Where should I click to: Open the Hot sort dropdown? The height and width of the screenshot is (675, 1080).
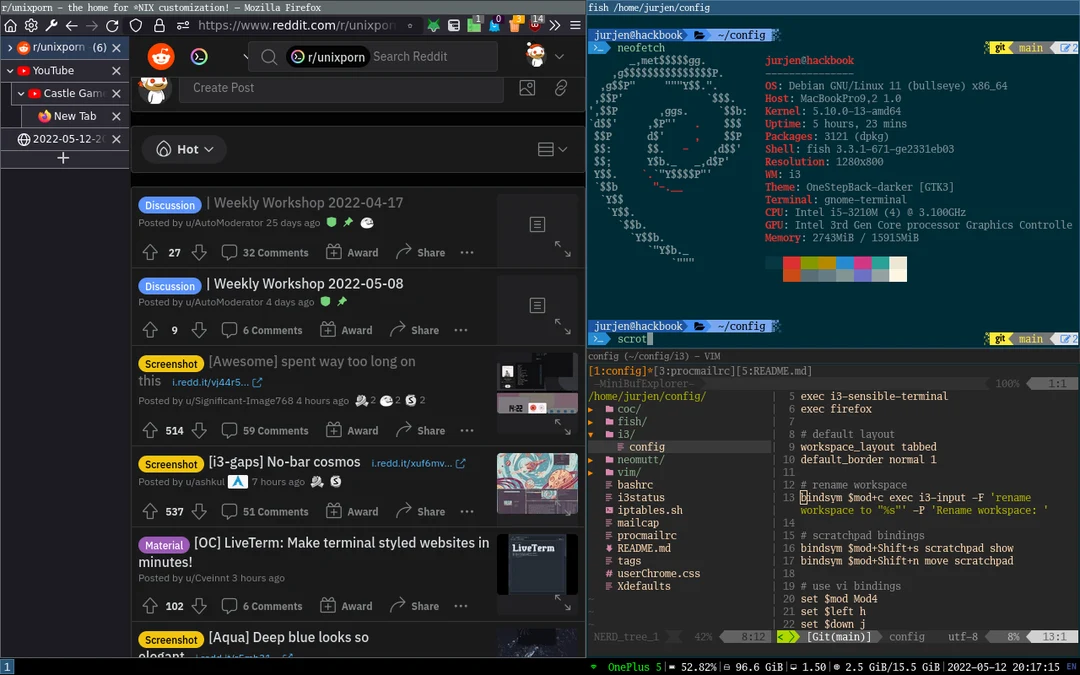click(x=184, y=149)
